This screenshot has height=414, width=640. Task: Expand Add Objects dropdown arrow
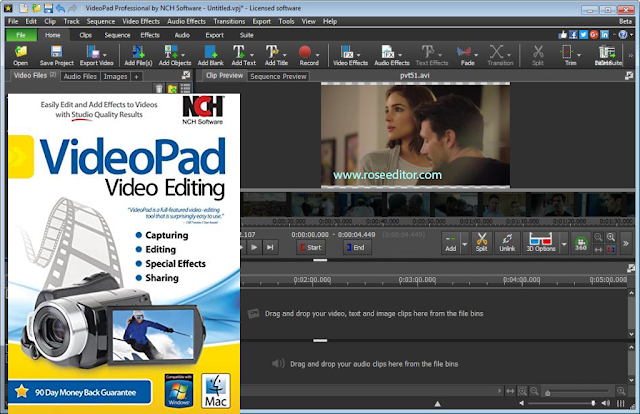click(183, 55)
